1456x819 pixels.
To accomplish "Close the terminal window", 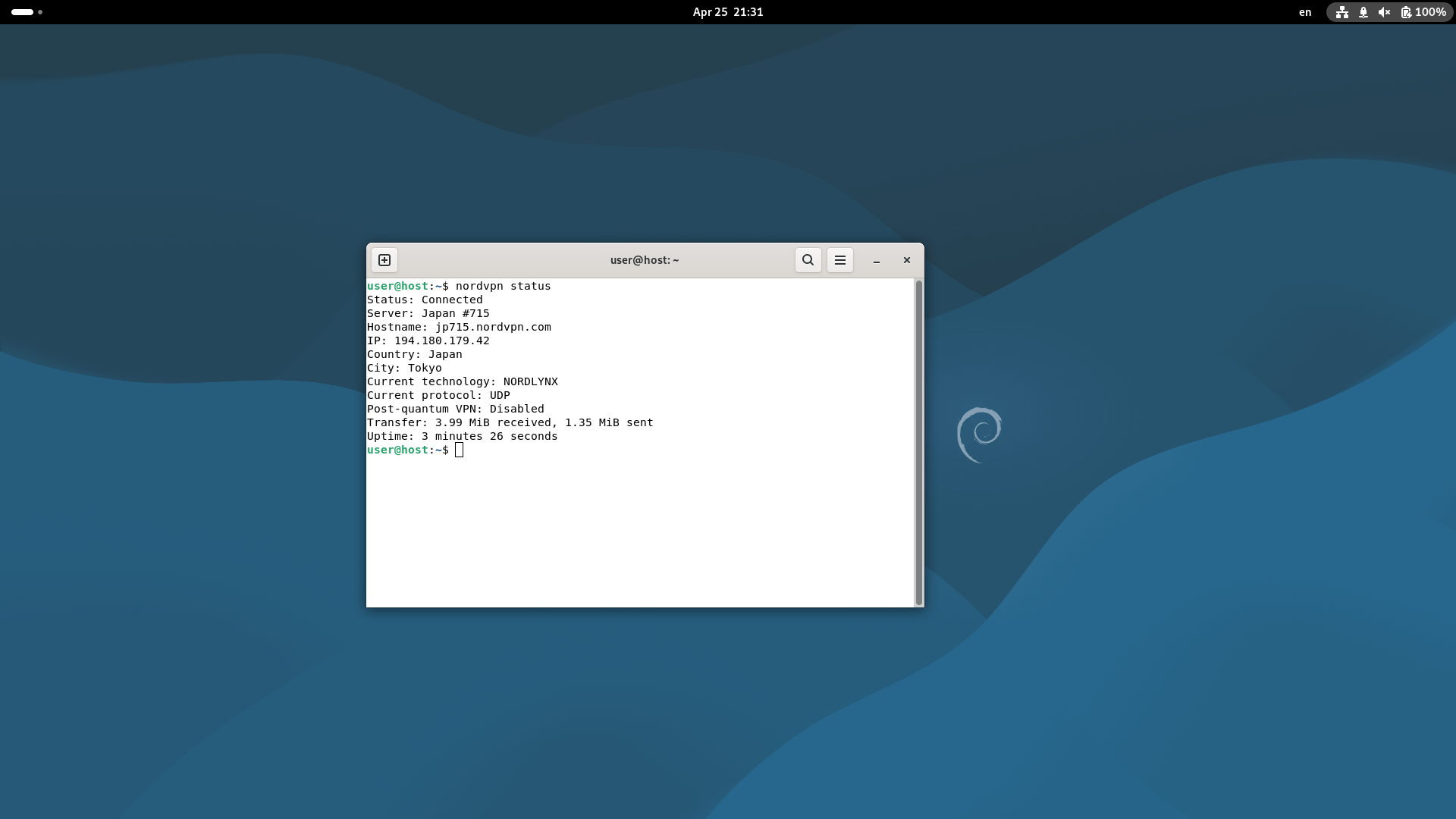I will pos(907,260).
